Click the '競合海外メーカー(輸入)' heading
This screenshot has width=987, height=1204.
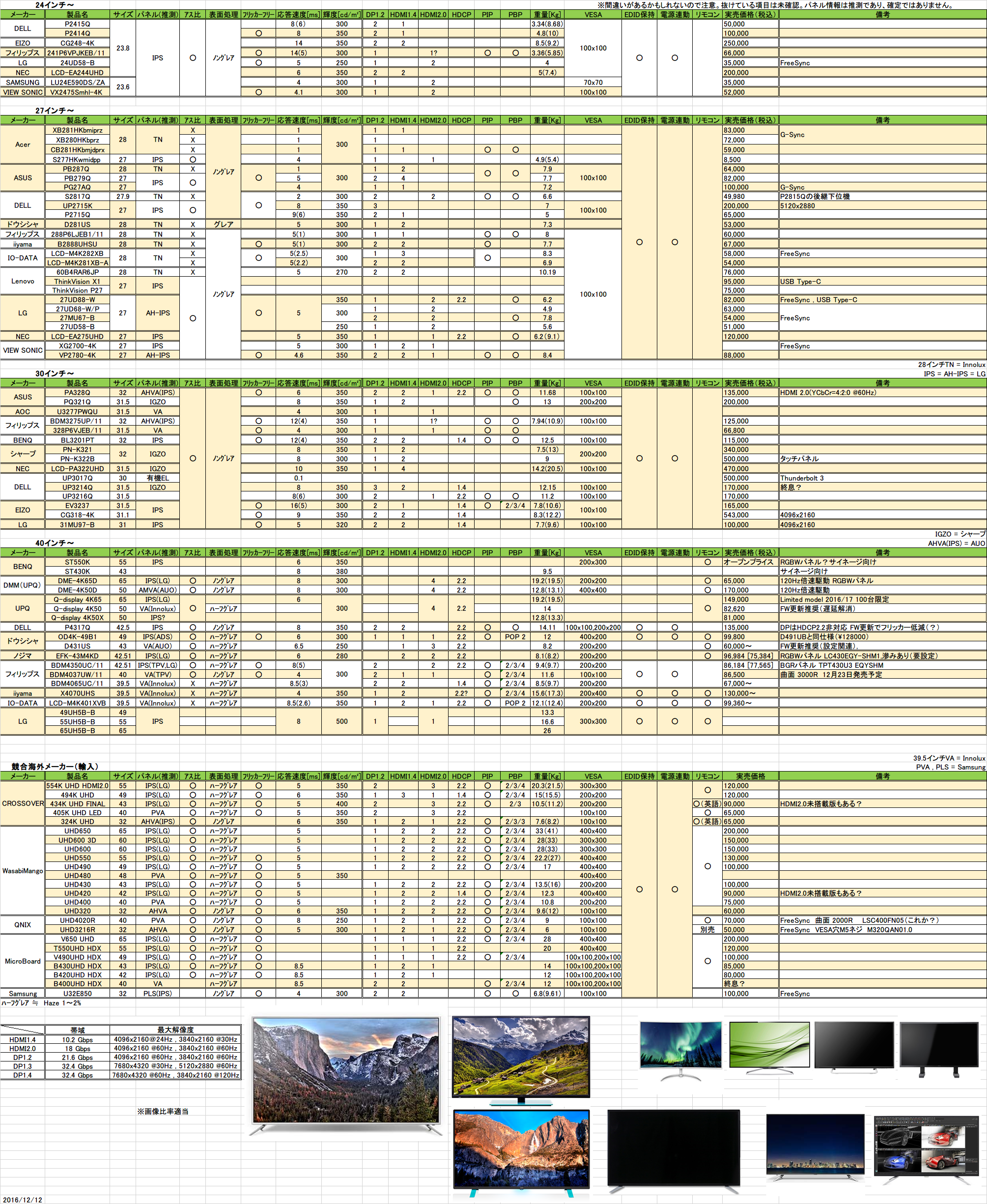click(55, 766)
